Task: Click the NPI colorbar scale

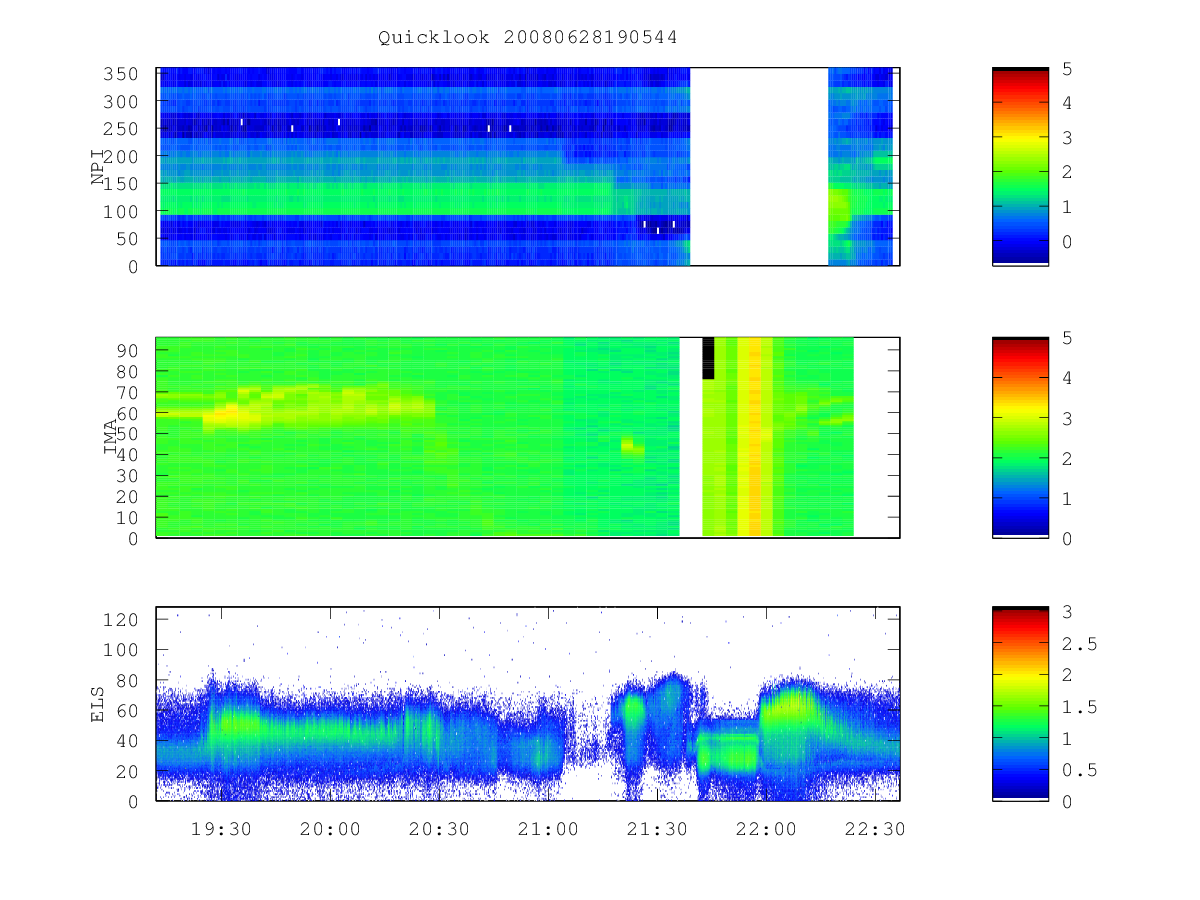Action: tap(1020, 167)
